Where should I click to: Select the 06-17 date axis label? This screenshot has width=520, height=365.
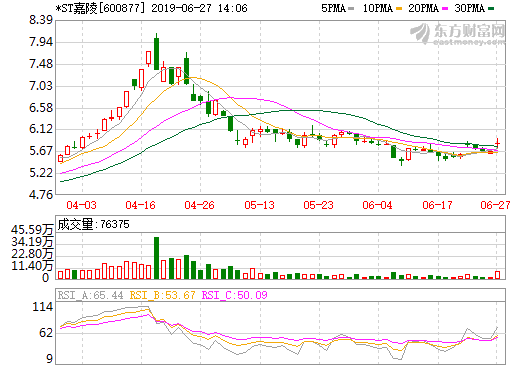437,205
